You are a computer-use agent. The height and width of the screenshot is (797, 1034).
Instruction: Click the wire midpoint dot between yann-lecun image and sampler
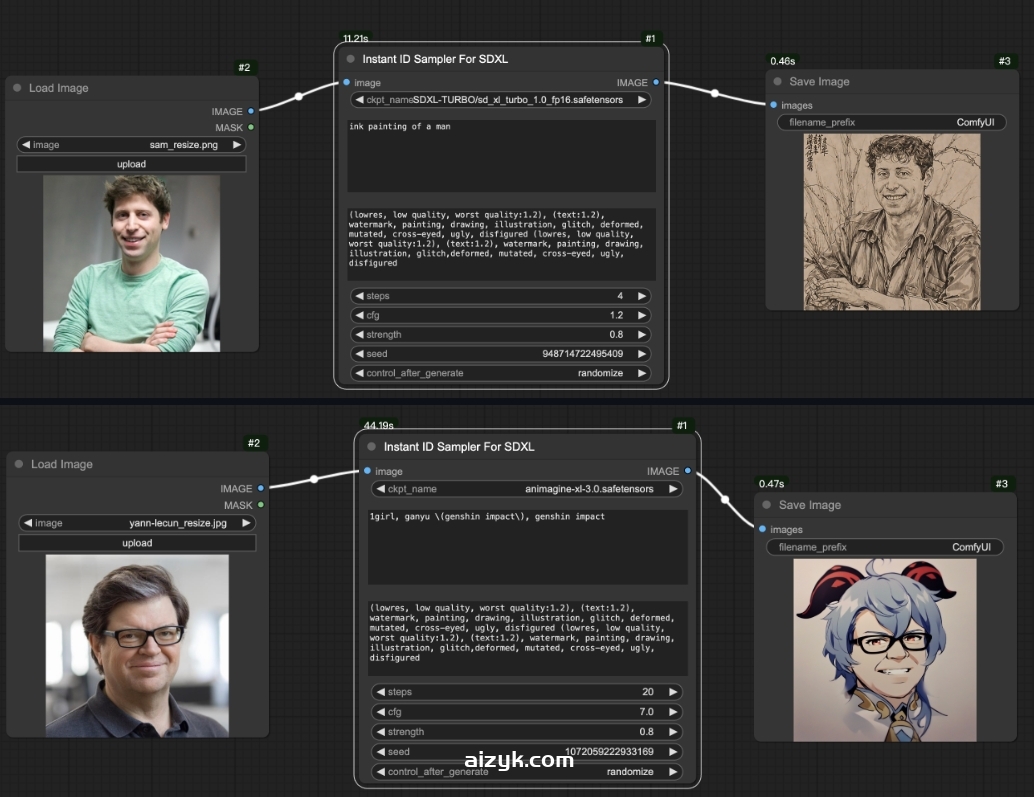tap(314, 479)
